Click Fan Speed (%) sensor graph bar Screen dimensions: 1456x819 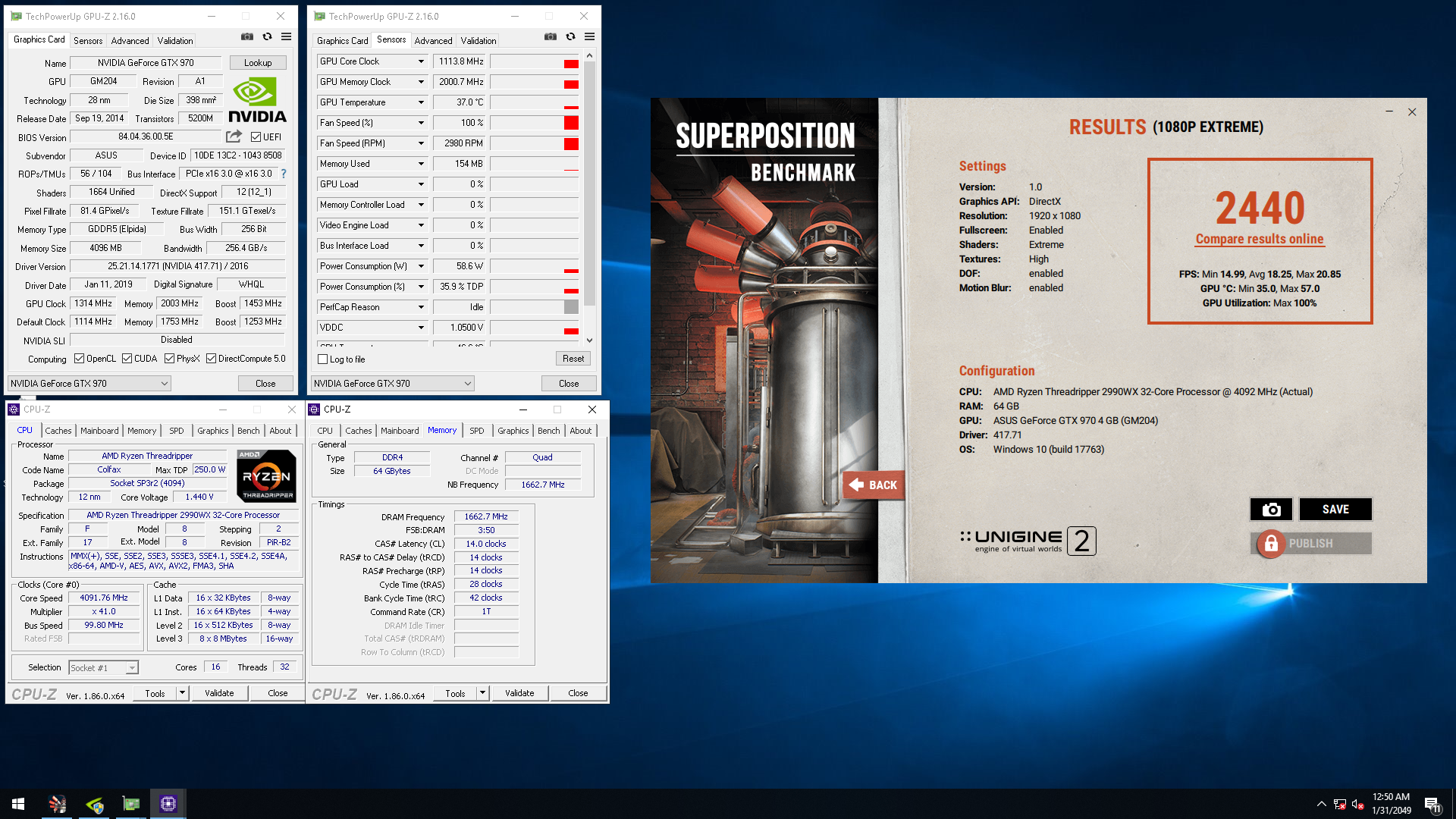[x=535, y=123]
